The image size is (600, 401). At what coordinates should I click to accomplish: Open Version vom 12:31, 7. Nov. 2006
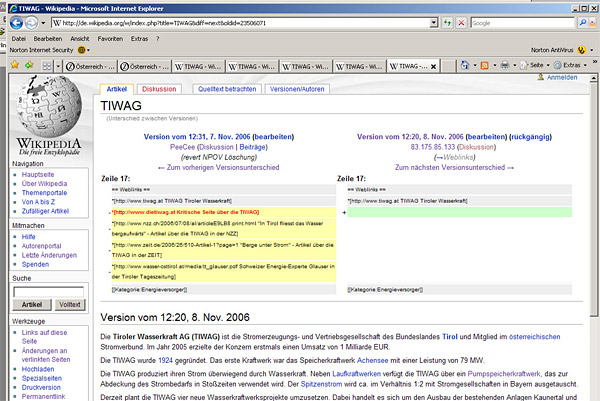click(x=197, y=137)
